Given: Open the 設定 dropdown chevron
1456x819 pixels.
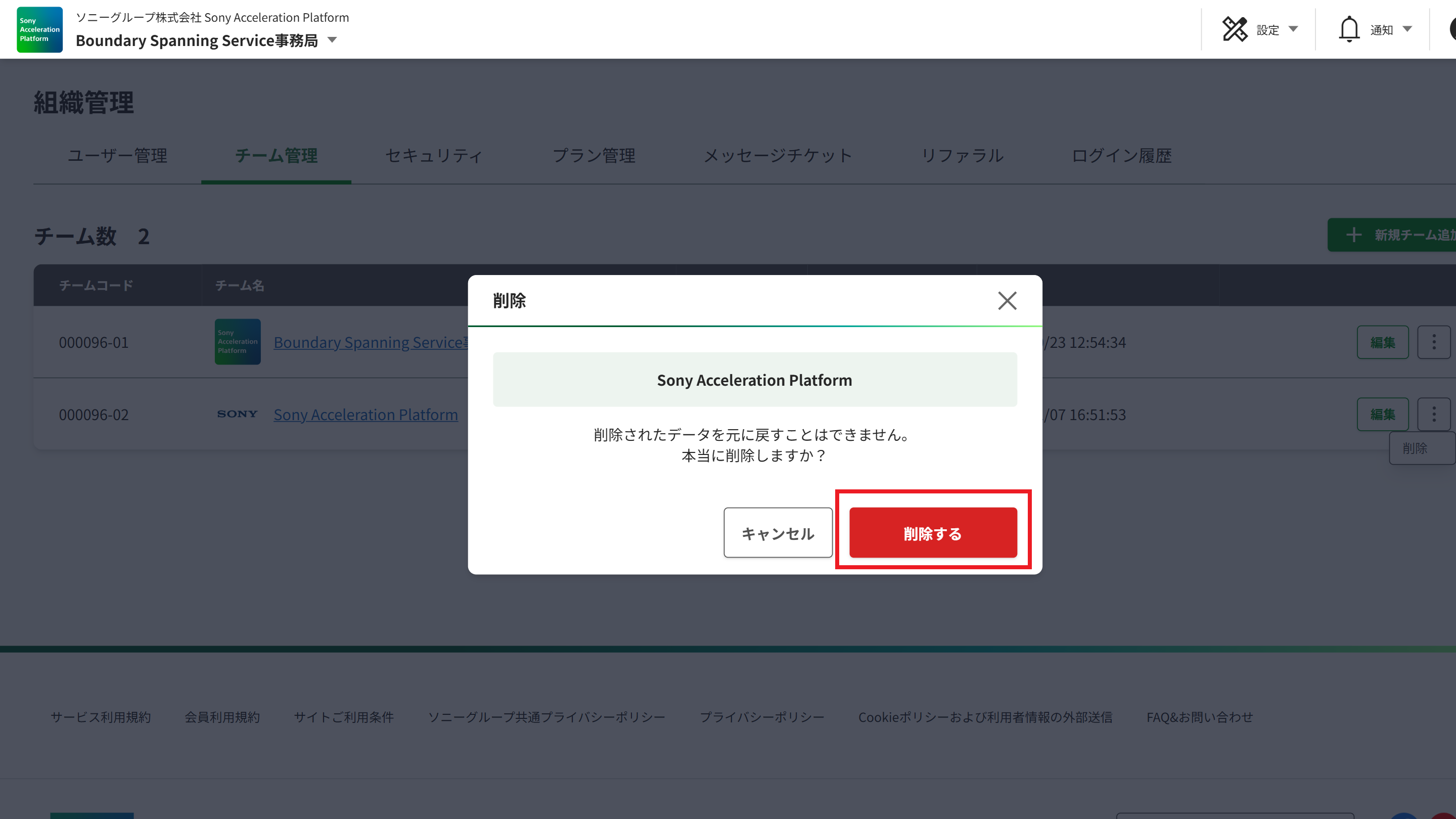Looking at the screenshot, I should click(1294, 29).
